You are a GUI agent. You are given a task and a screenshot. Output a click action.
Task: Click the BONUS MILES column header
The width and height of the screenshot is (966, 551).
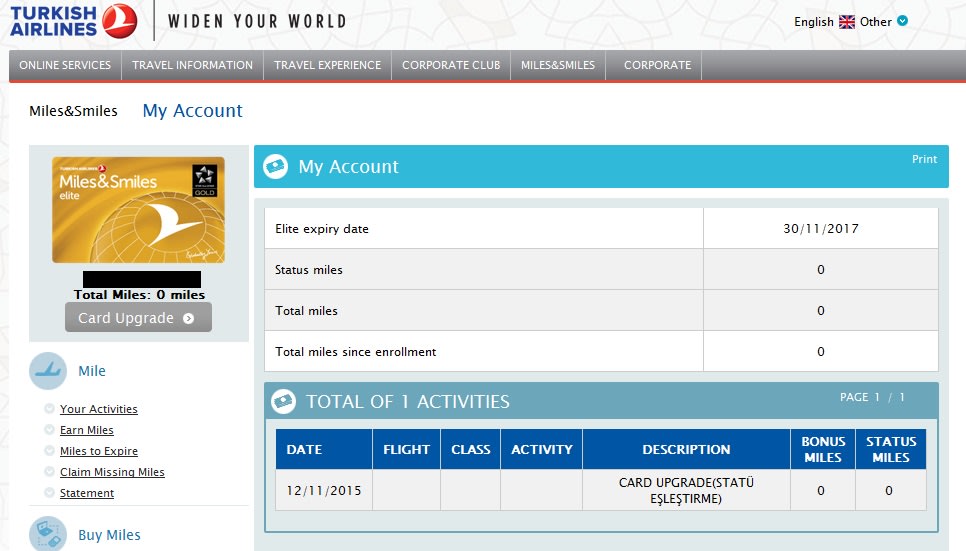coord(823,449)
